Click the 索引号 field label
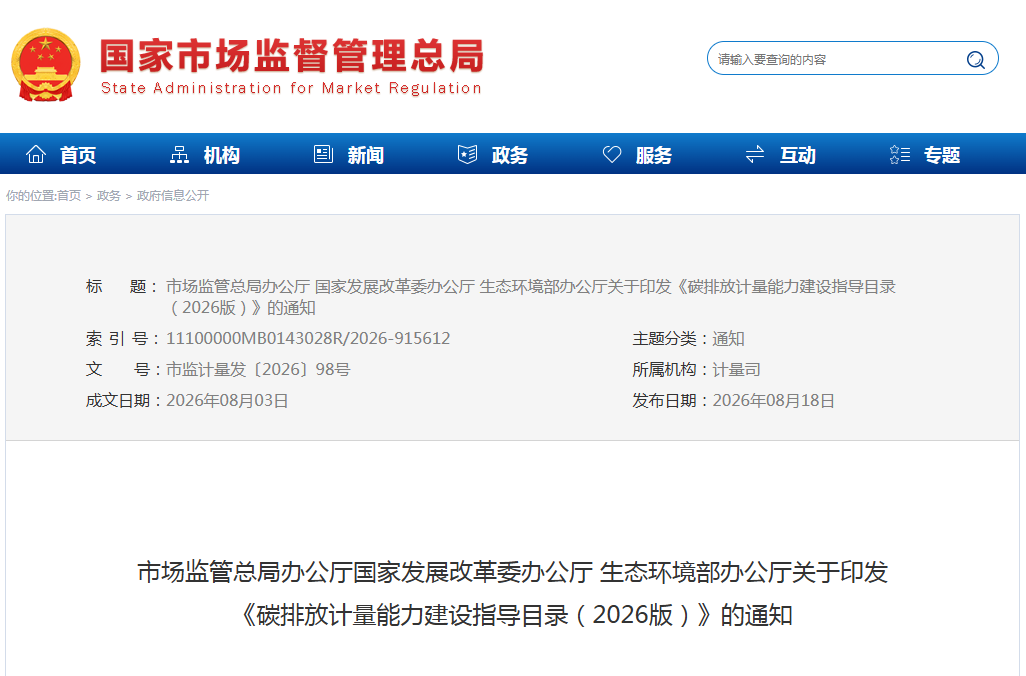This screenshot has height=676, width=1026. click(x=123, y=338)
